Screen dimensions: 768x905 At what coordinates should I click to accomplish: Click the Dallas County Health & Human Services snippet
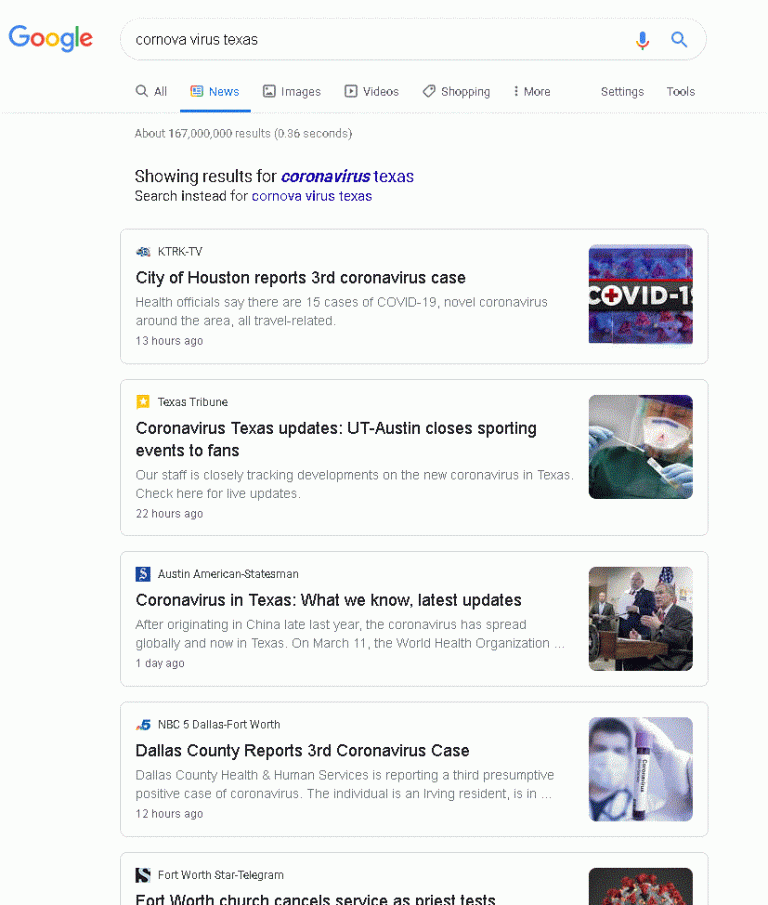pyautogui.click(x=344, y=784)
